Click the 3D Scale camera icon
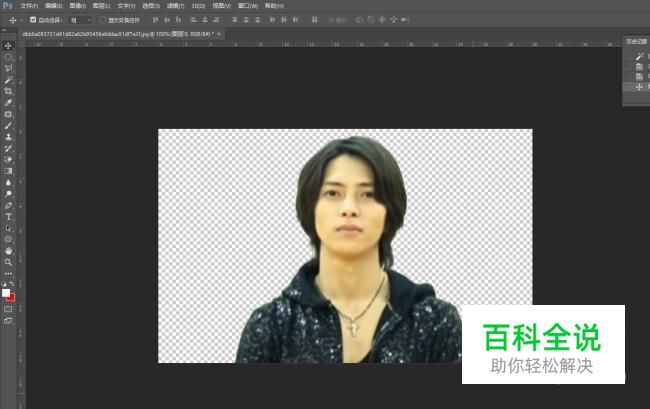 click(405, 19)
